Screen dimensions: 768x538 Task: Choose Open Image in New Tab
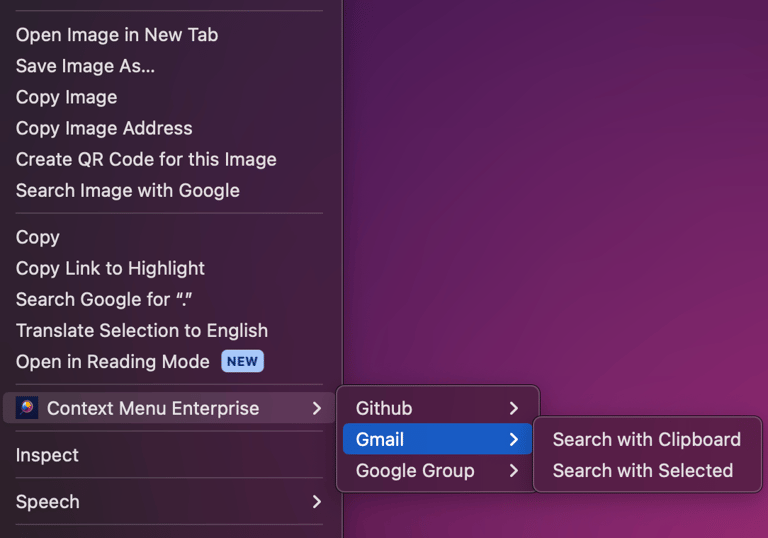(x=117, y=34)
